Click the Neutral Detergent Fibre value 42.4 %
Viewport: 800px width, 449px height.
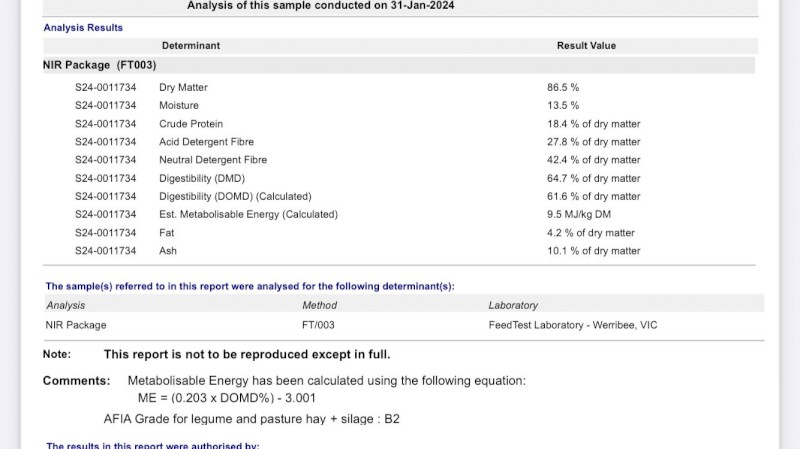[x=593, y=160]
